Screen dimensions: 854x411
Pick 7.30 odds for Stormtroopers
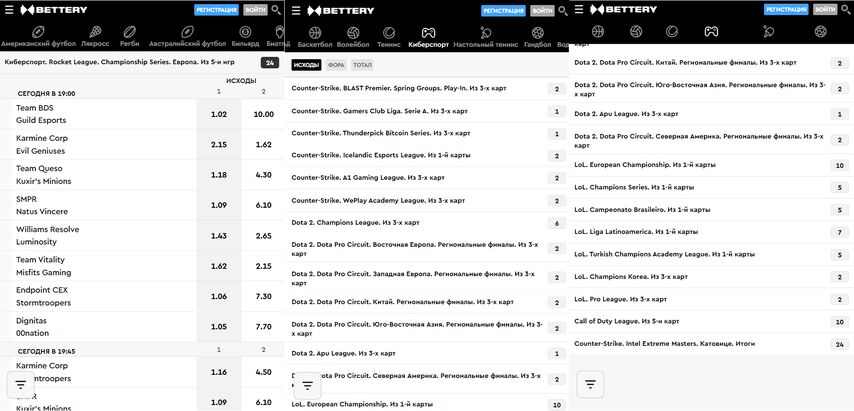[263, 297]
